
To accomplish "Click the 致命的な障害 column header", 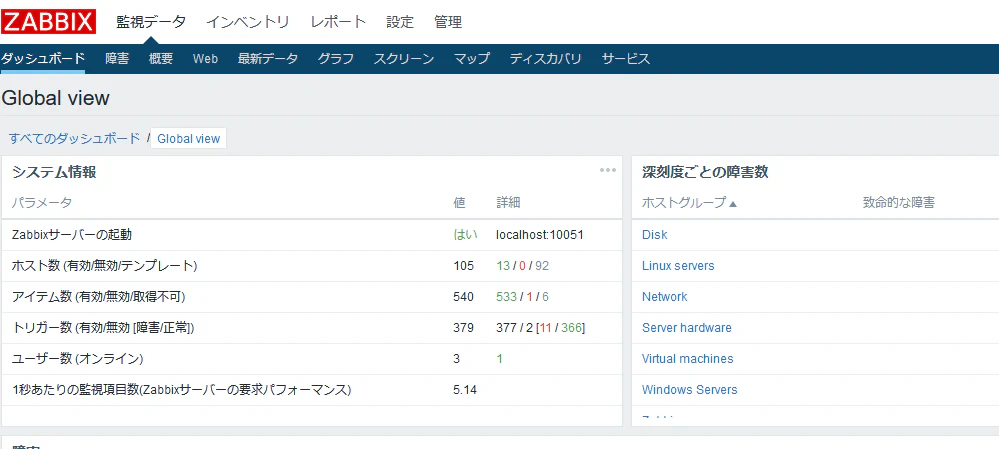I will click(x=899, y=203).
